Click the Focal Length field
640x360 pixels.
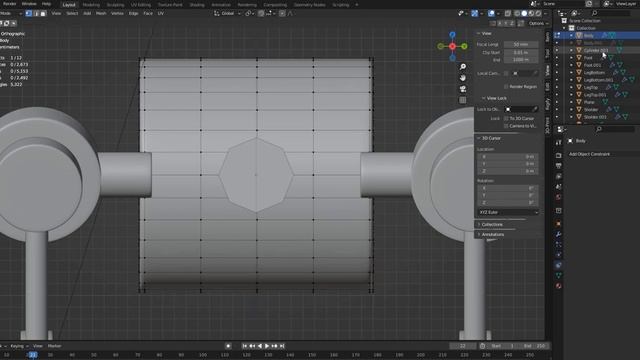[521, 44]
